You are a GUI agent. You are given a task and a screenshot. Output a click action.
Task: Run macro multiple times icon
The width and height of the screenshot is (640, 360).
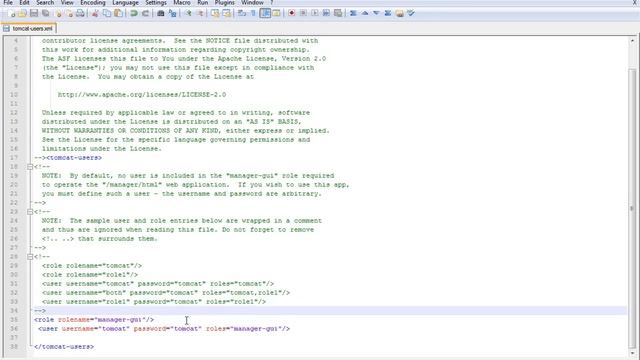[x=326, y=13]
